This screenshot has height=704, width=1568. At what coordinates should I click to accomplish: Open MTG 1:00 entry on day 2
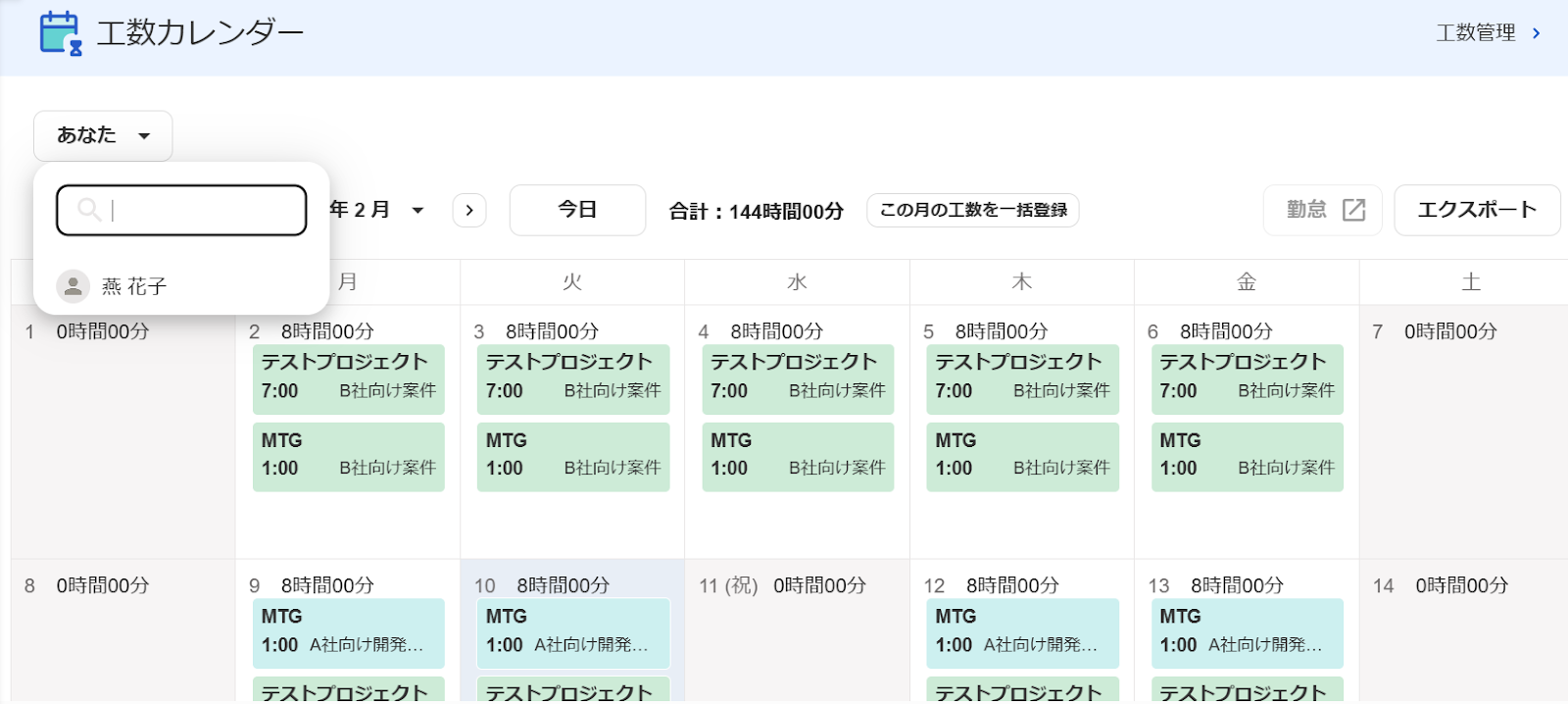click(349, 457)
